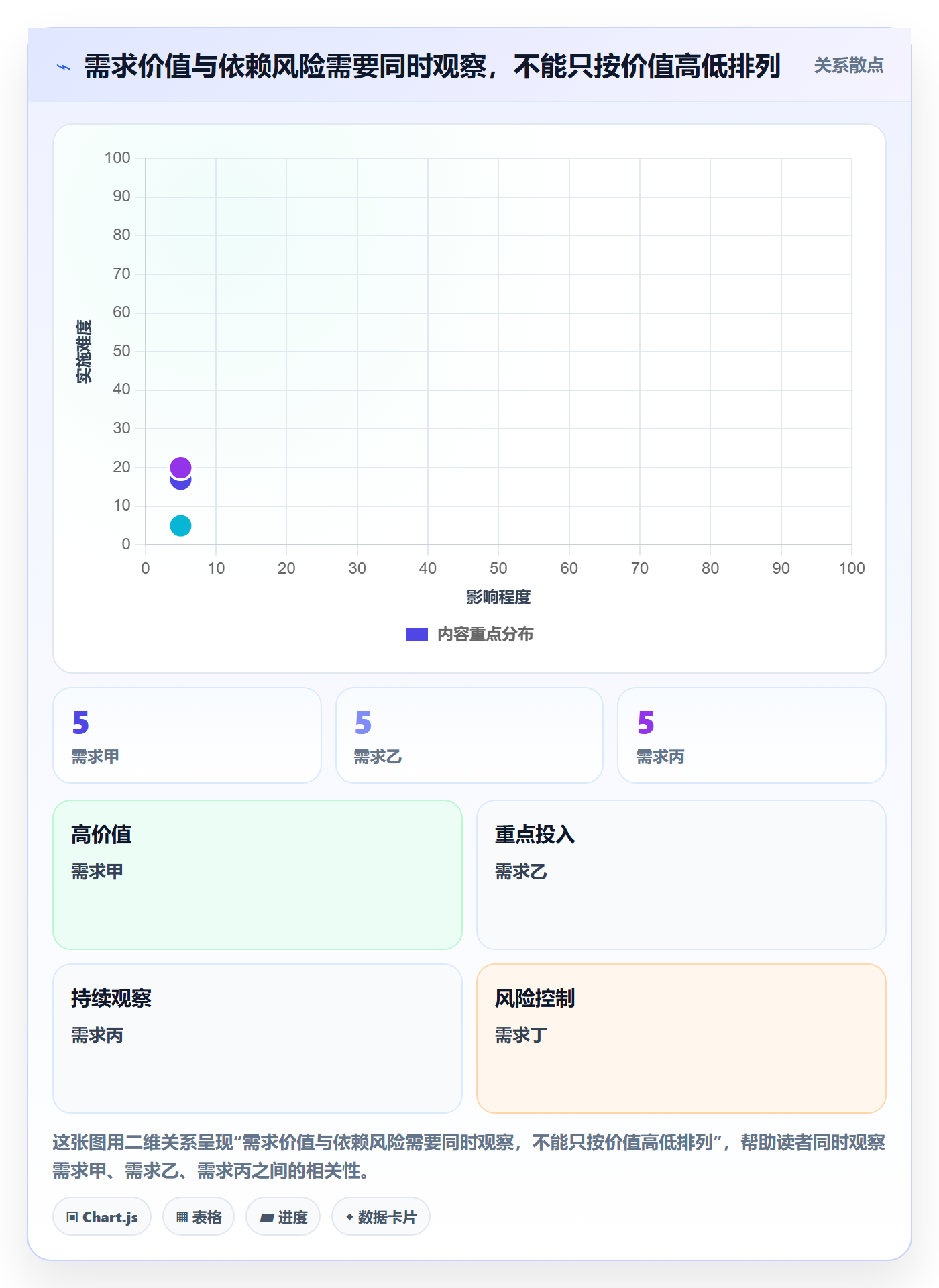Click the main title 需求价值与依赖风险 heading
This screenshot has width=939, height=1288.
pos(432,66)
